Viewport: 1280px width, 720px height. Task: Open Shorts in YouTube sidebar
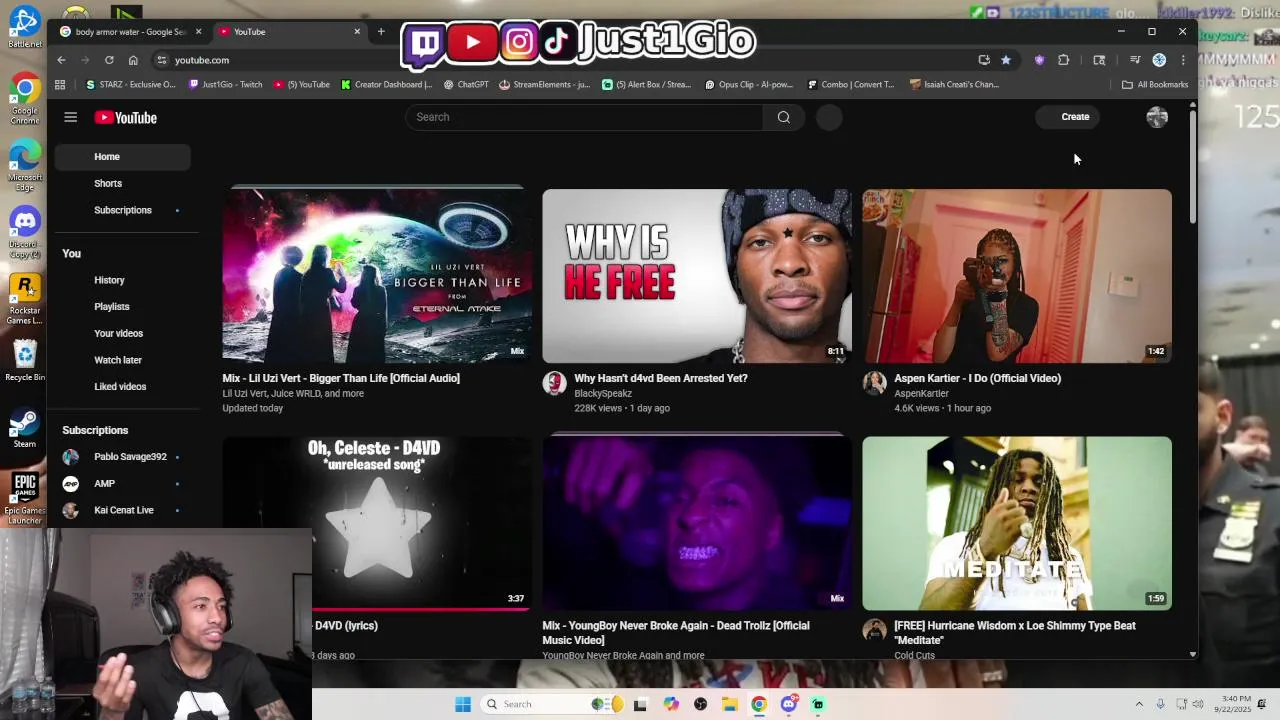(123, 184)
